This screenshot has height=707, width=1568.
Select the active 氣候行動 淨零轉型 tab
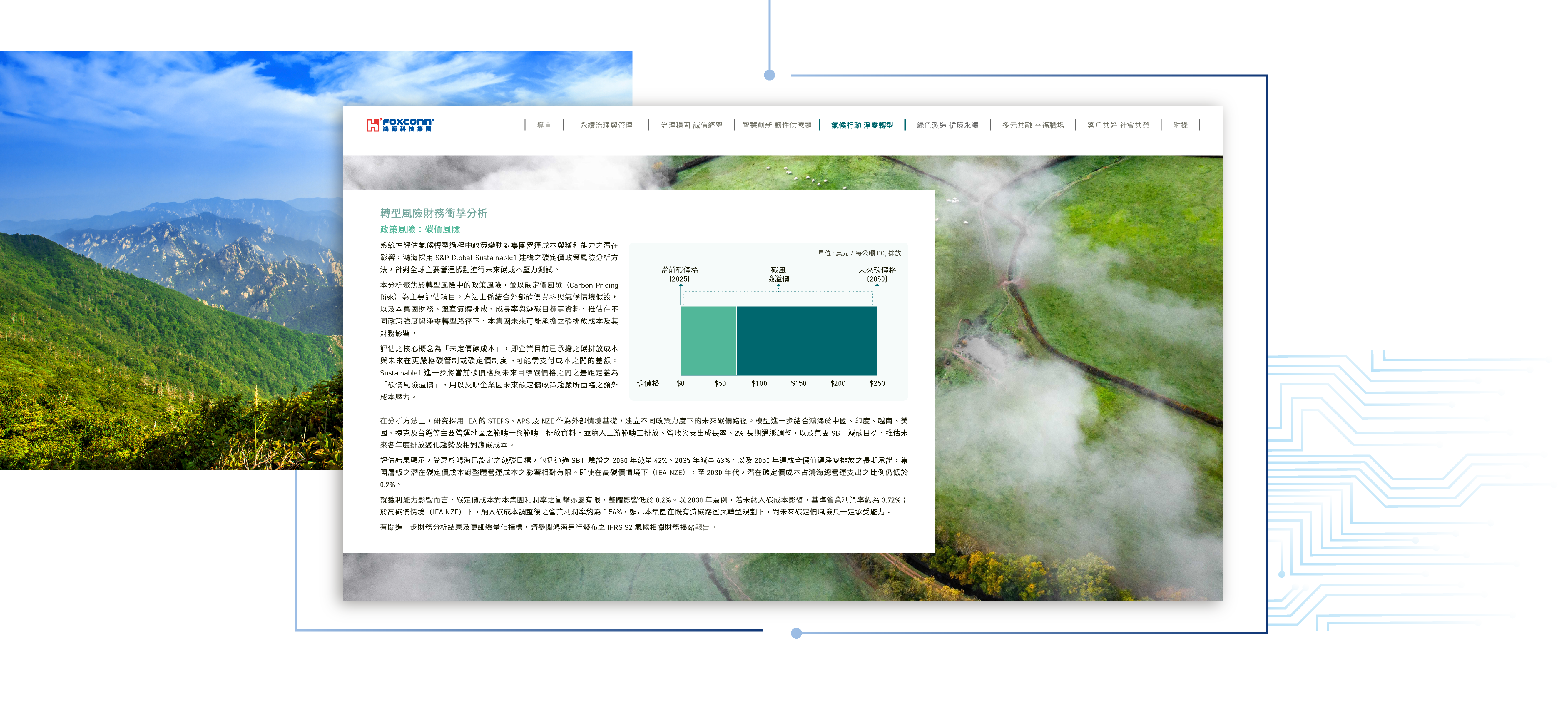(x=862, y=126)
